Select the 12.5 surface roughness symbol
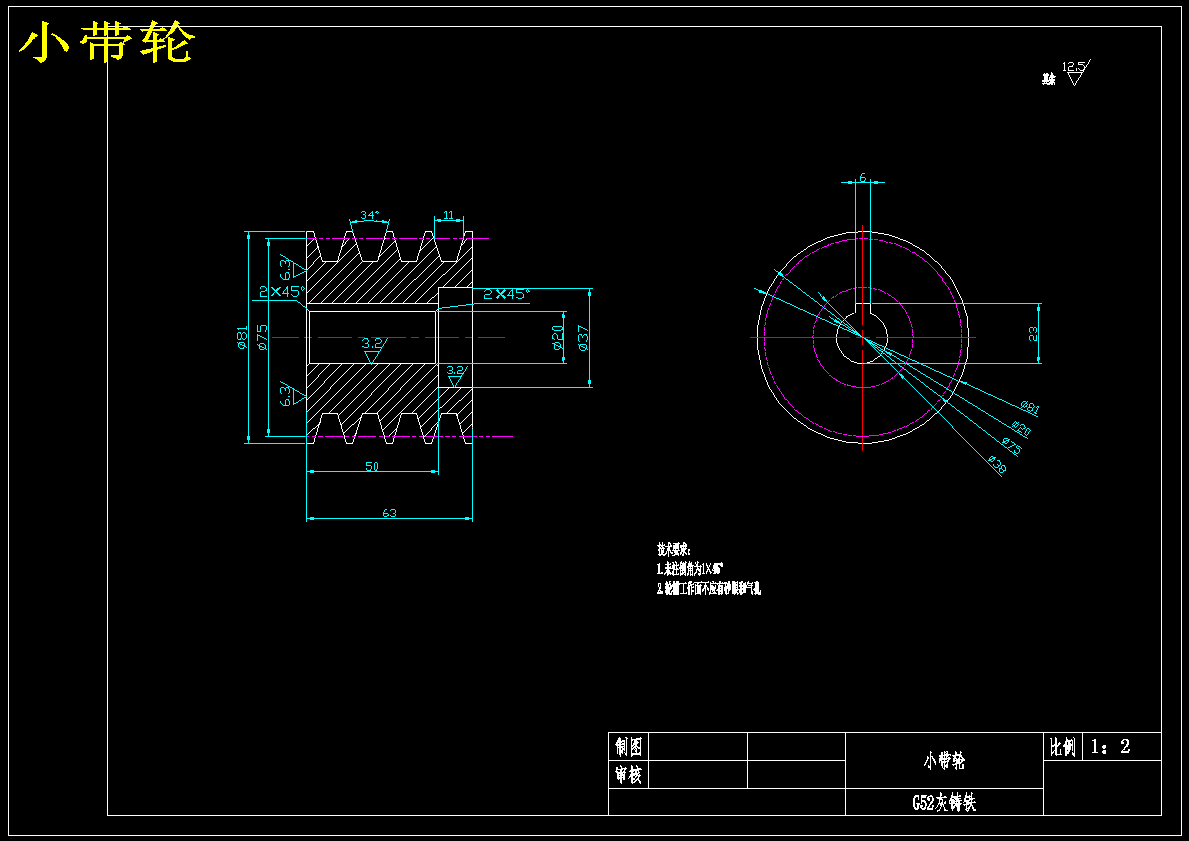Image resolution: width=1189 pixels, height=841 pixels. (x=1074, y=72)
